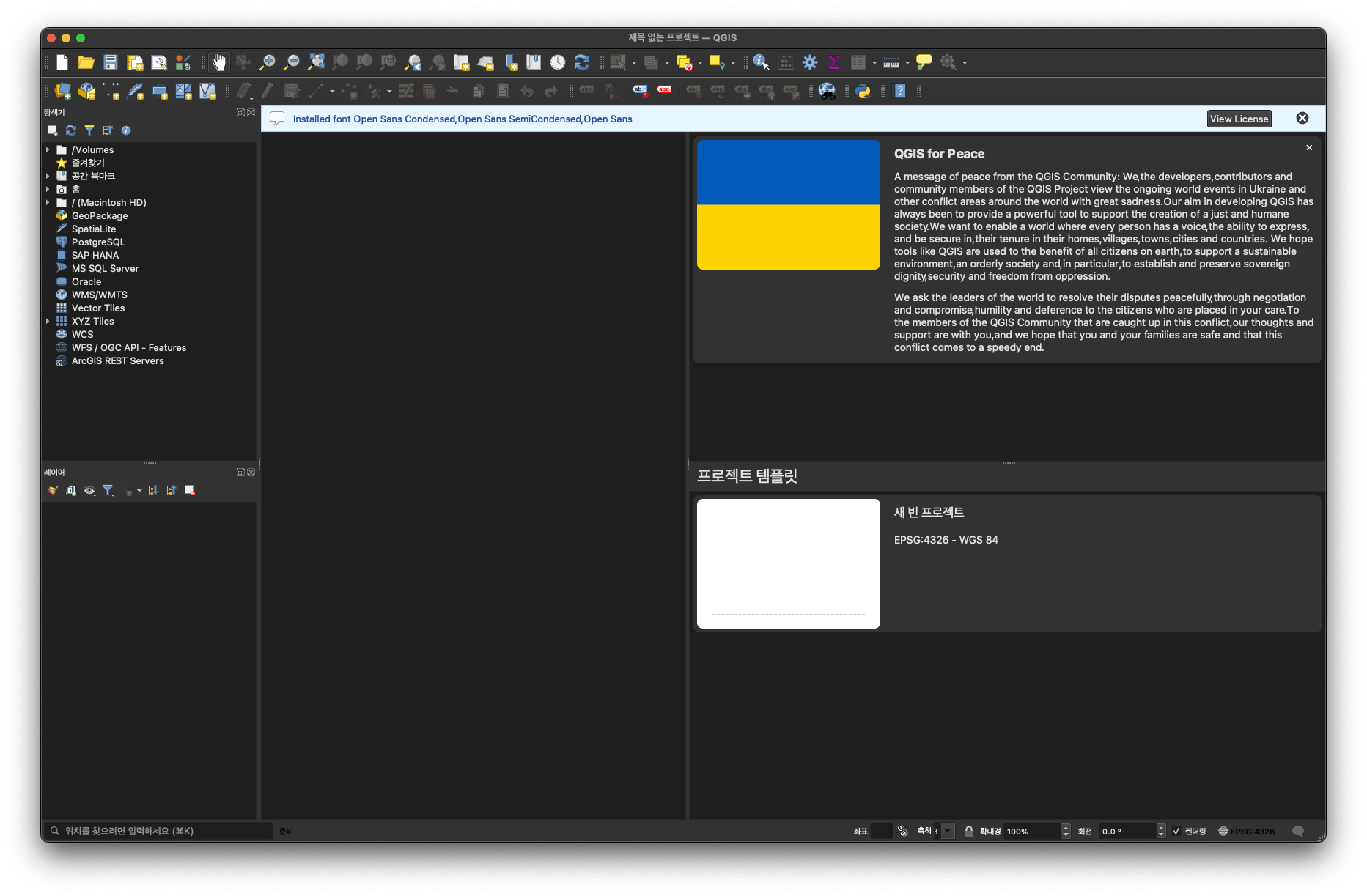Click the Zoom Last icon
The image size is (1367, 896).
413,63
